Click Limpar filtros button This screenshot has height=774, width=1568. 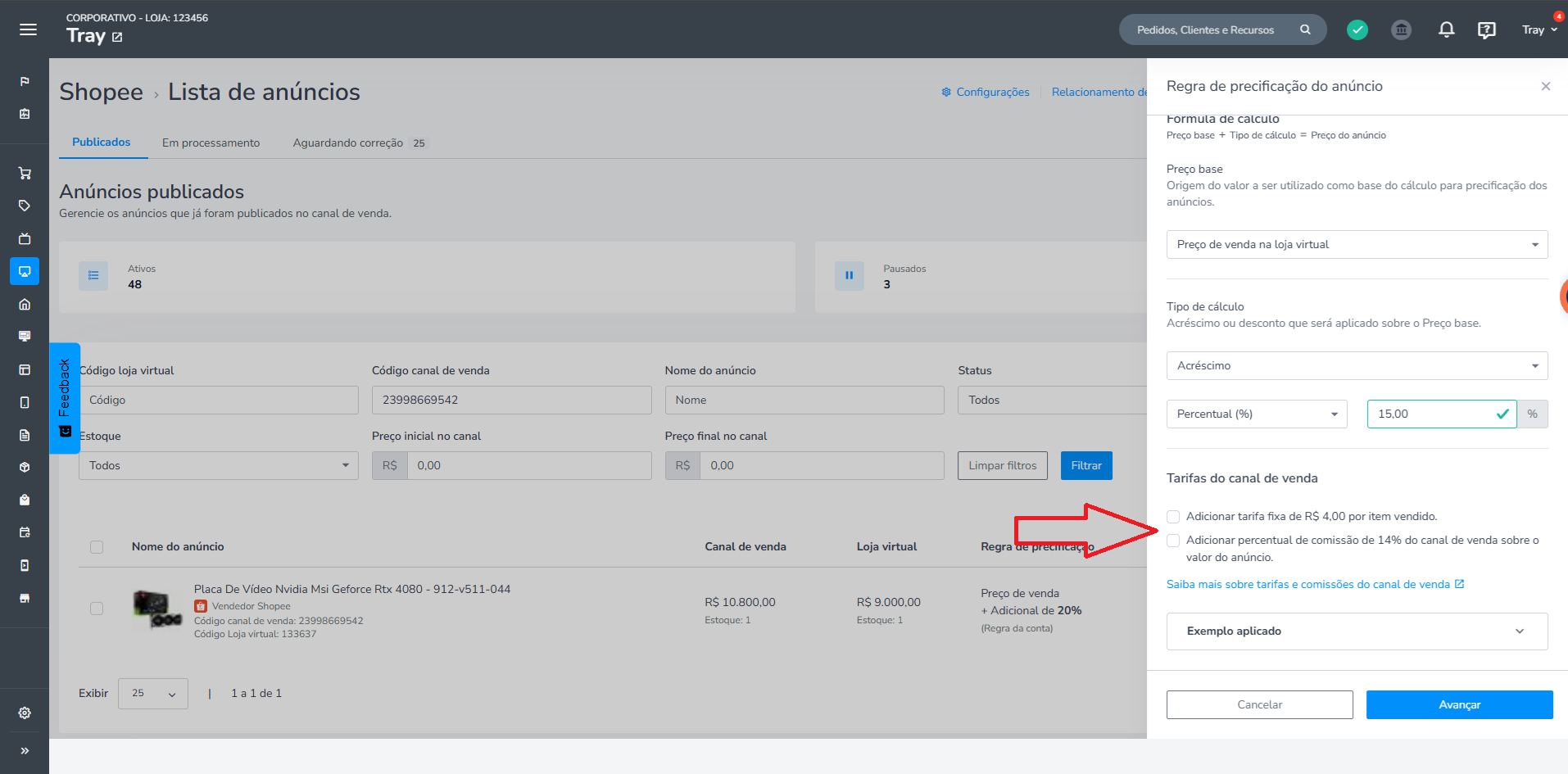(x=1002, y=465)
